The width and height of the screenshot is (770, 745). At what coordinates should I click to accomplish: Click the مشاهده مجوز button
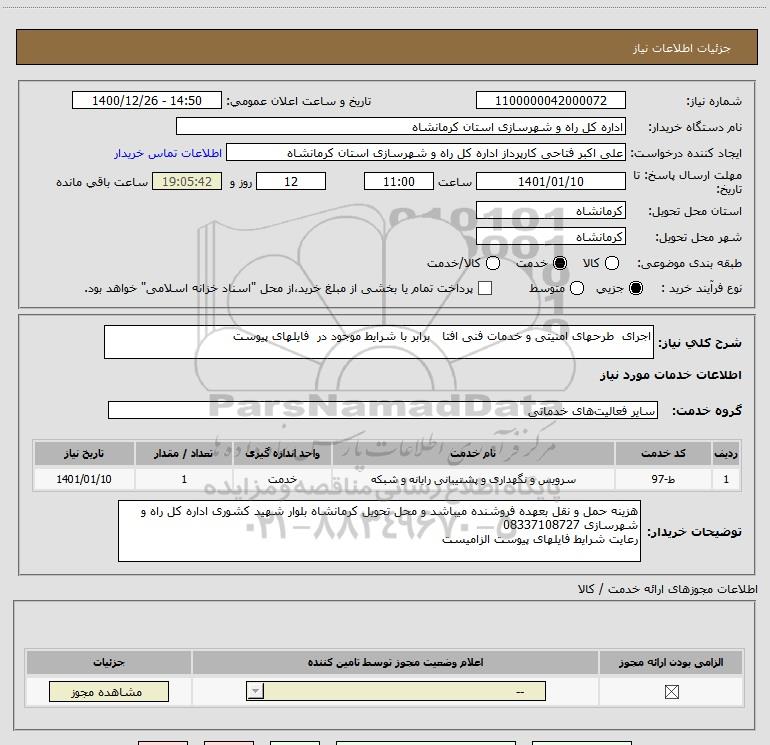[109, 691]
